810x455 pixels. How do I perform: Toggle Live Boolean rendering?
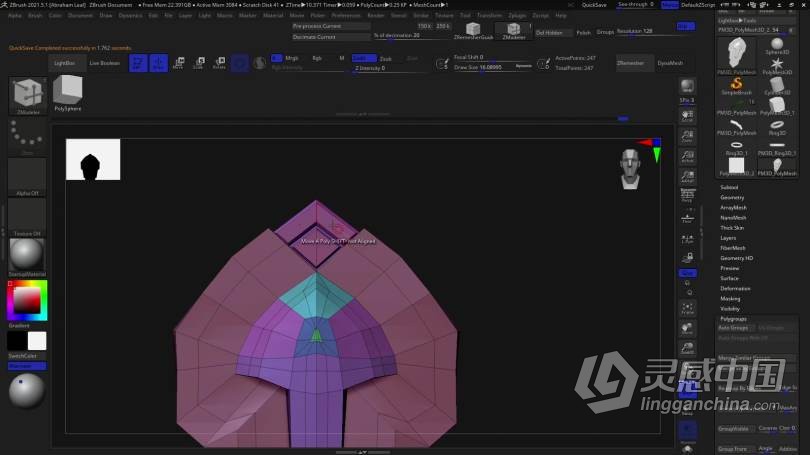105,63
